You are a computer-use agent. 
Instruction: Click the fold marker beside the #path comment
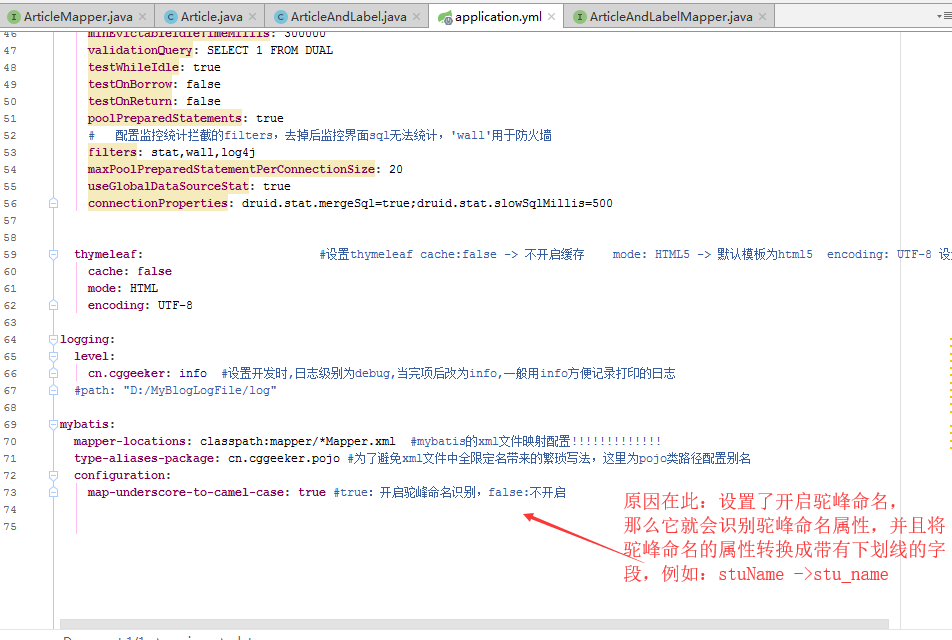[x=53, y=390]
